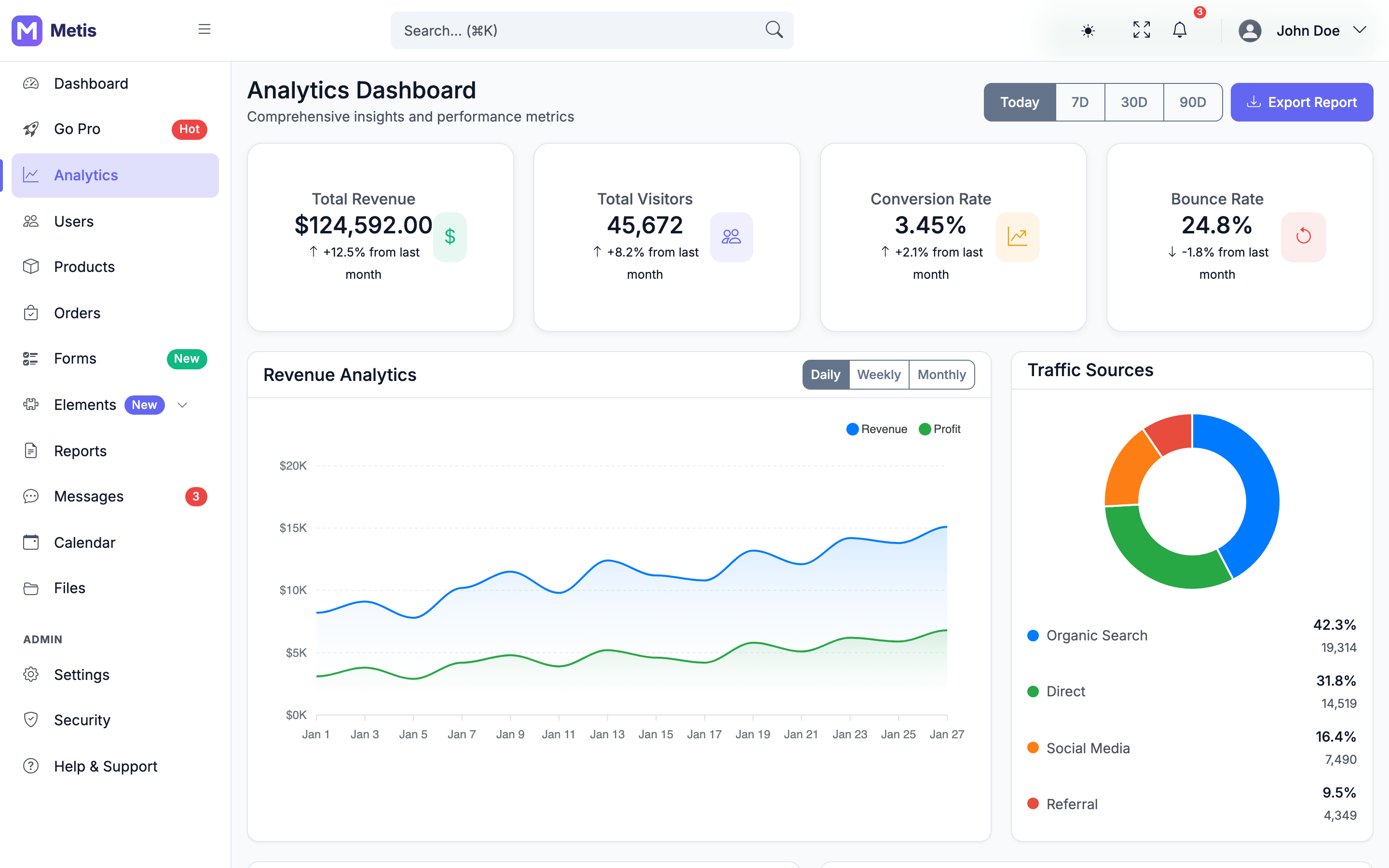Click the Security sidebar link
The height and width of the screenshot is (868, 1389).
115,720
